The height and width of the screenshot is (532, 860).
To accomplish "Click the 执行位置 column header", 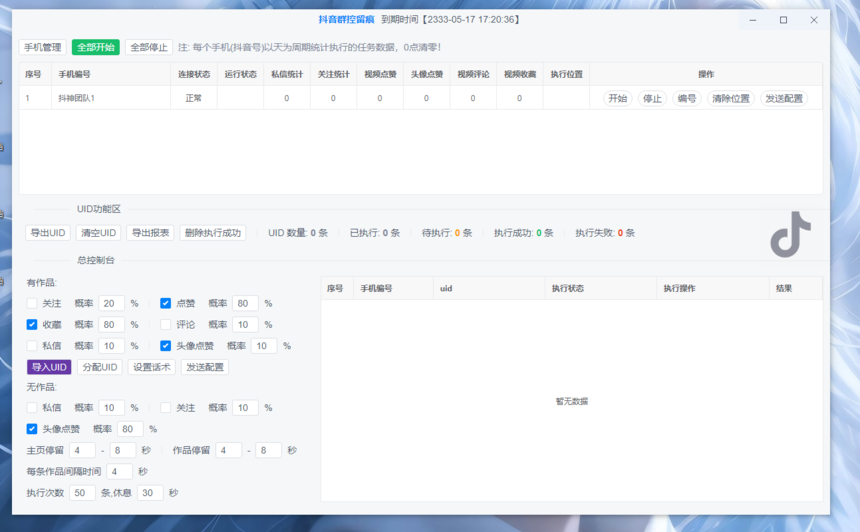I will click(x=567, y=74).
